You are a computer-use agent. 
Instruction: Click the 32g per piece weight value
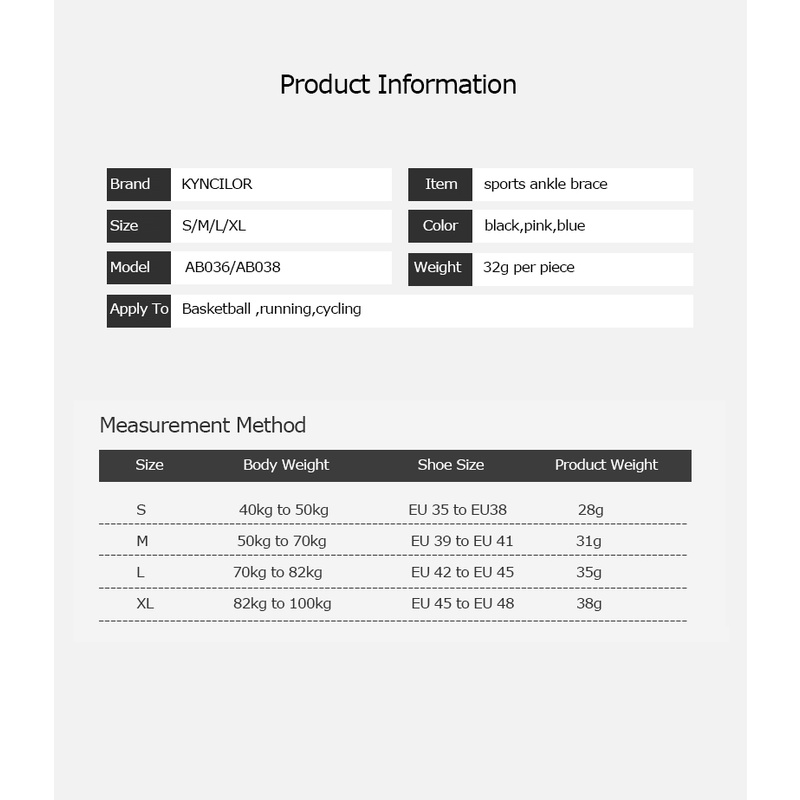528,268
